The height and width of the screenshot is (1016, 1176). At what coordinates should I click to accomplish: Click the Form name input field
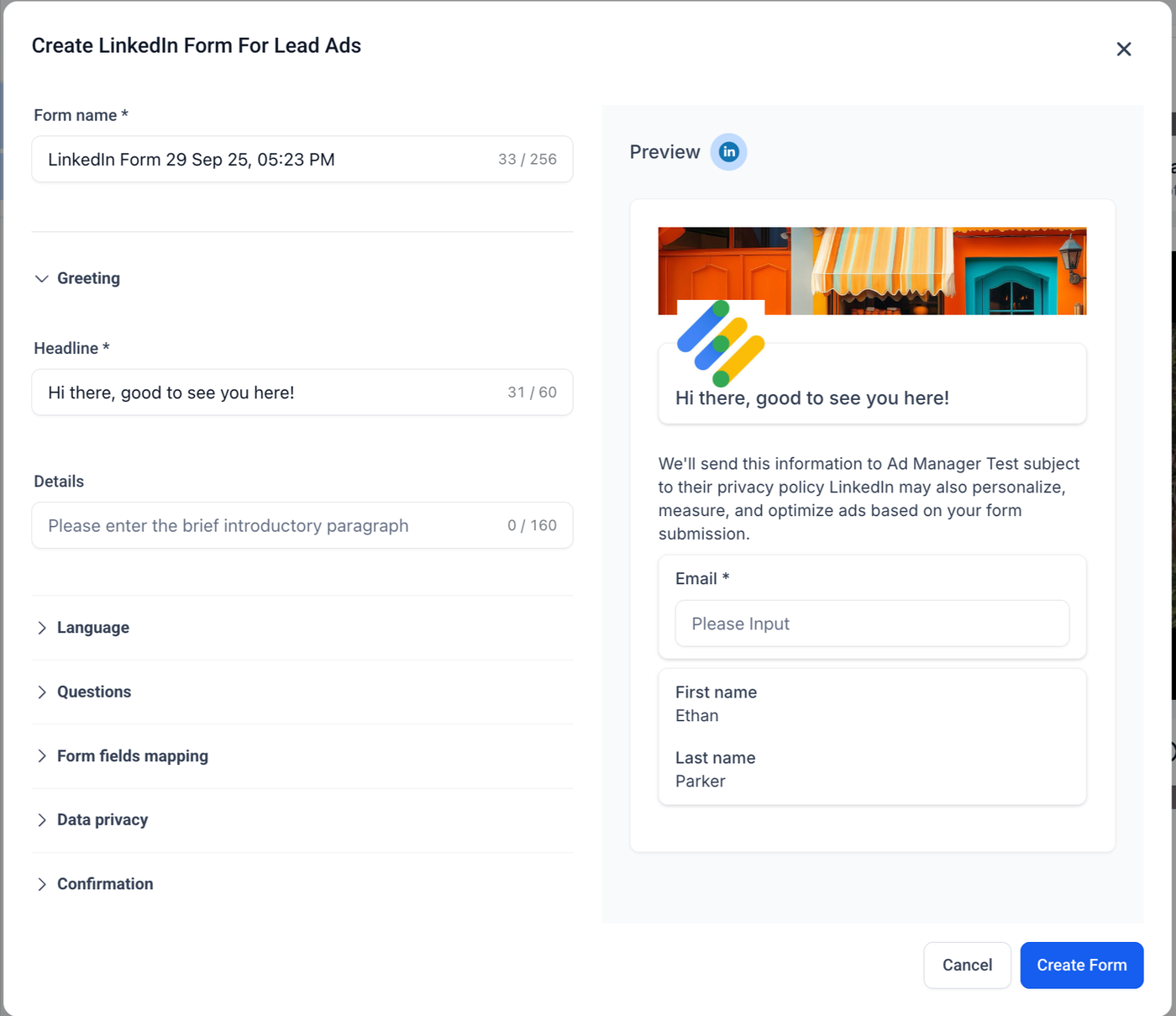pos(269,160)
